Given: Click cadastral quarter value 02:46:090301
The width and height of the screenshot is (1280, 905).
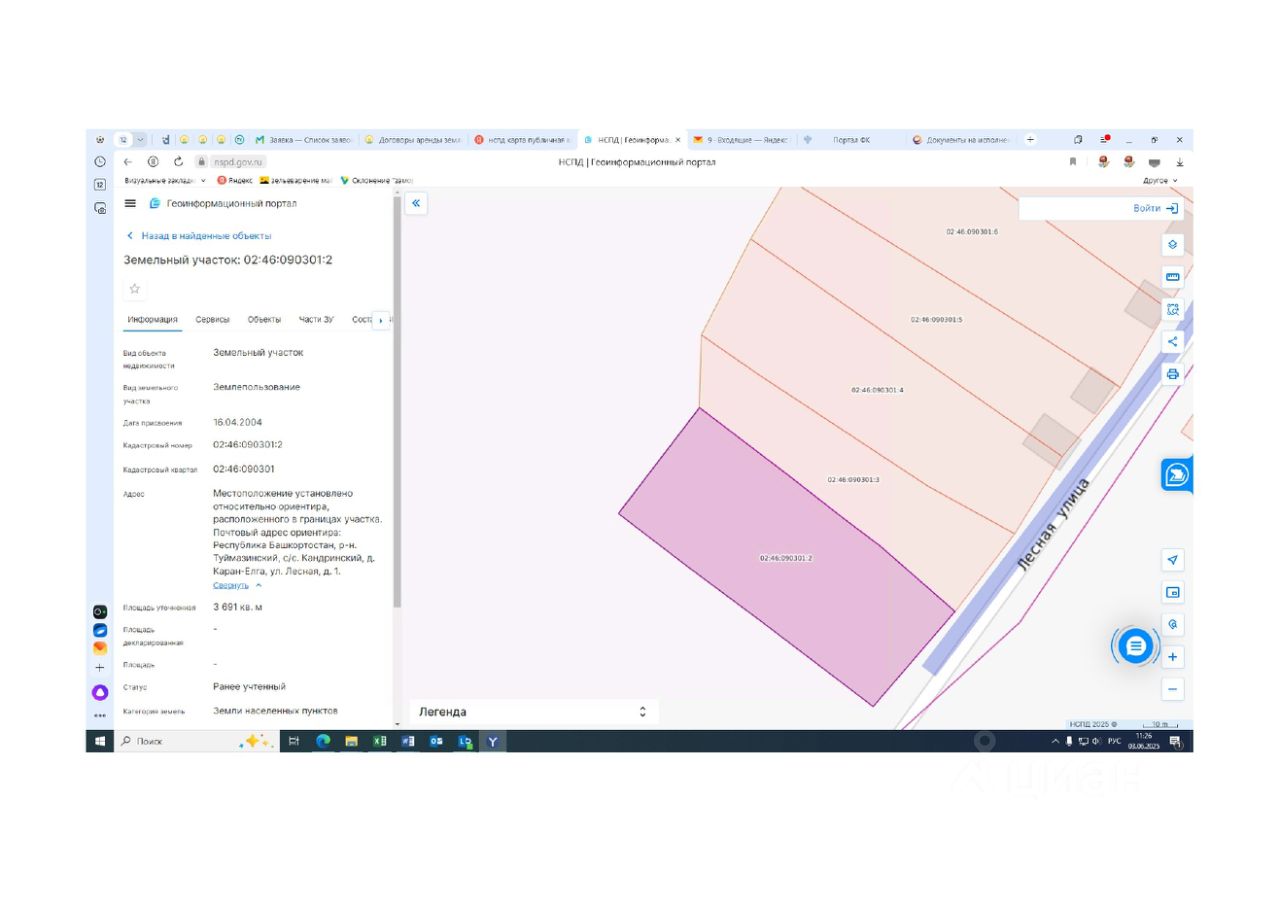Looking at the screenshot, I should click(x=244, y=469).
